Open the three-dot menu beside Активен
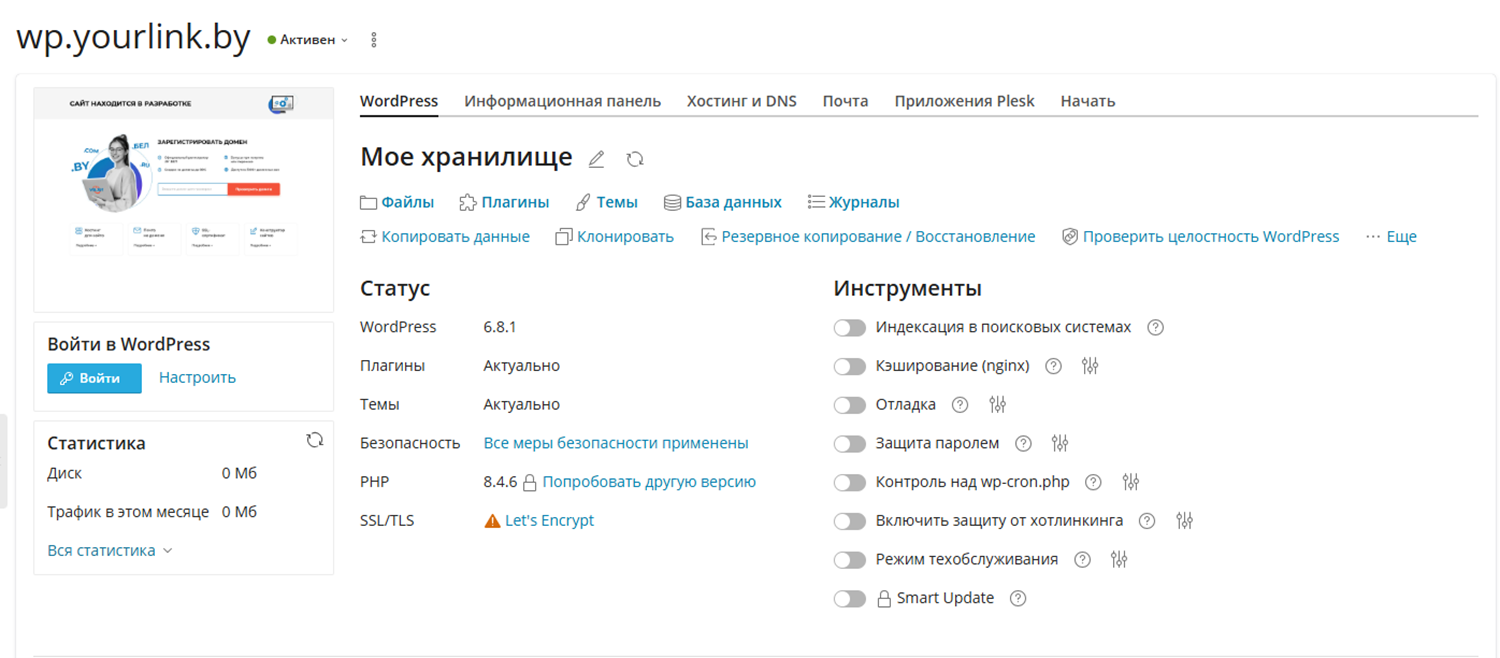 pos(374,40)
